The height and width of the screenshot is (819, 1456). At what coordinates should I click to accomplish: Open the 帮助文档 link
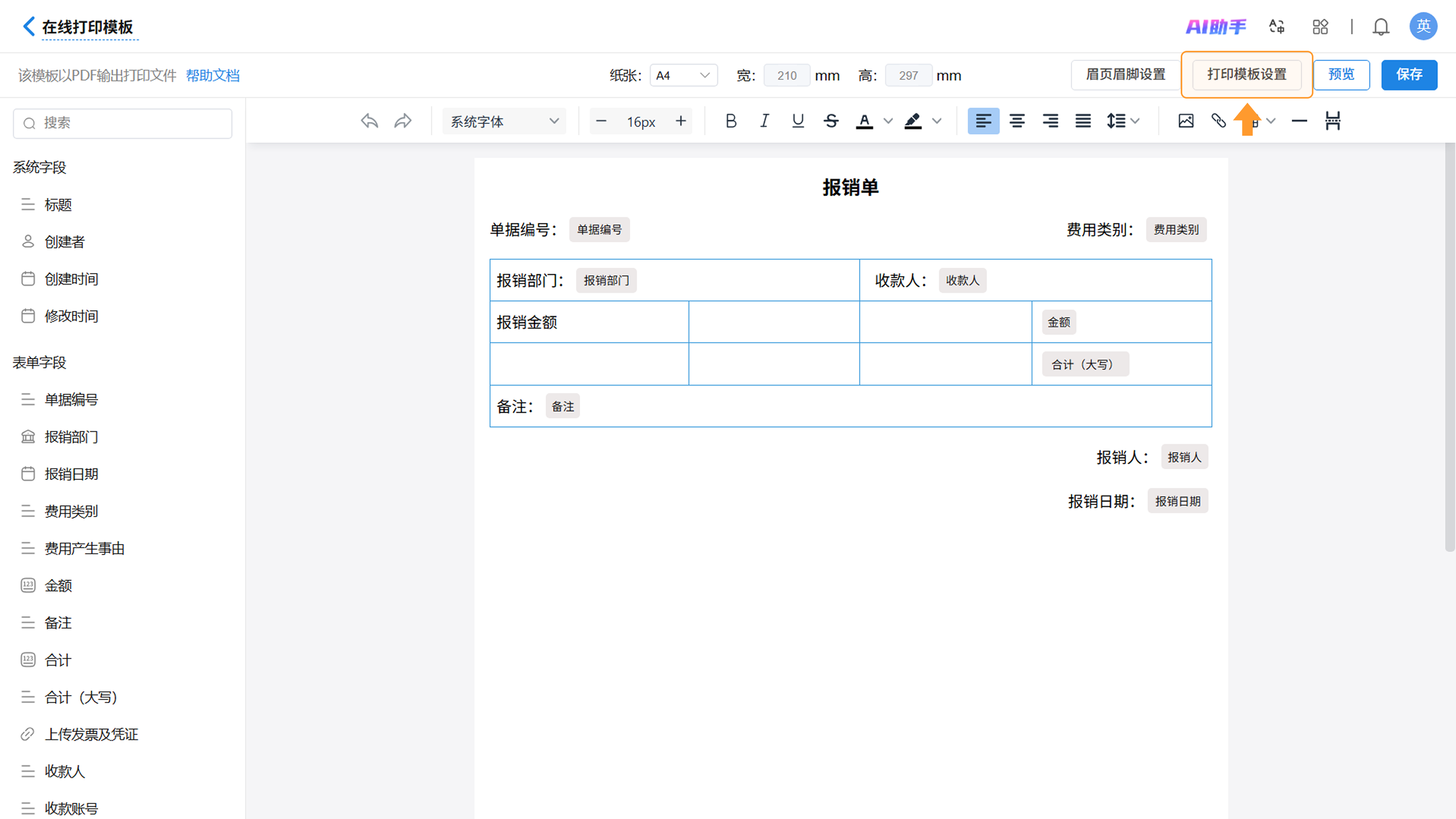(212, 75)
